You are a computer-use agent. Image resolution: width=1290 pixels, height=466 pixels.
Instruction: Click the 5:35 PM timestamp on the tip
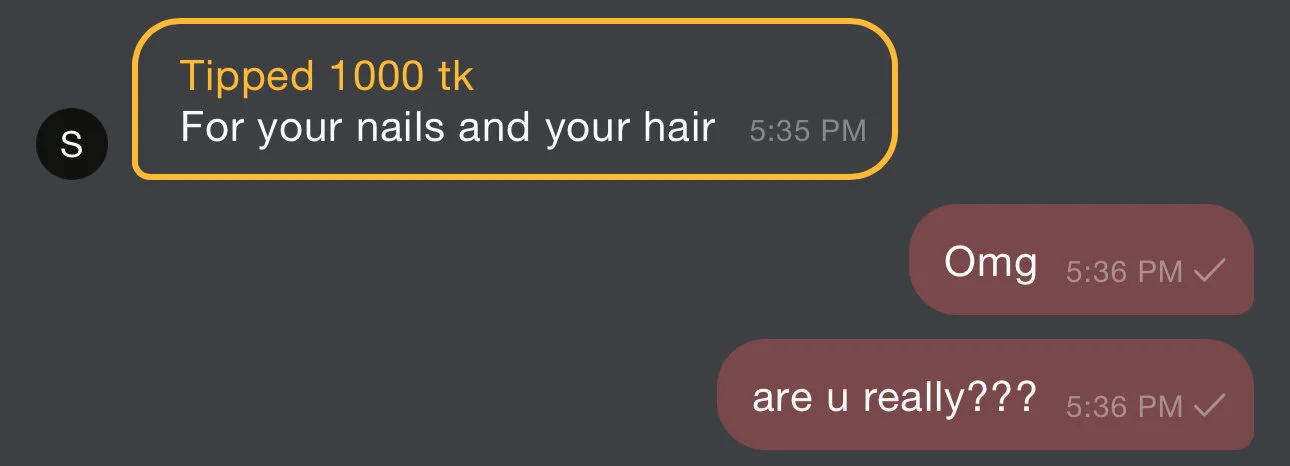808,131
